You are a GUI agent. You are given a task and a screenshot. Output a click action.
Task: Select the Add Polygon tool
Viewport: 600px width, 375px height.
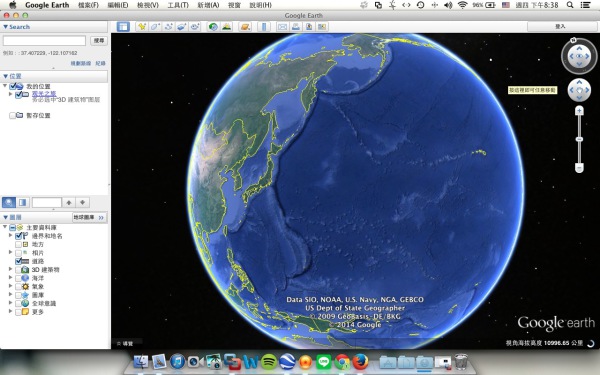pyautogui.click(x=155, y=26)
